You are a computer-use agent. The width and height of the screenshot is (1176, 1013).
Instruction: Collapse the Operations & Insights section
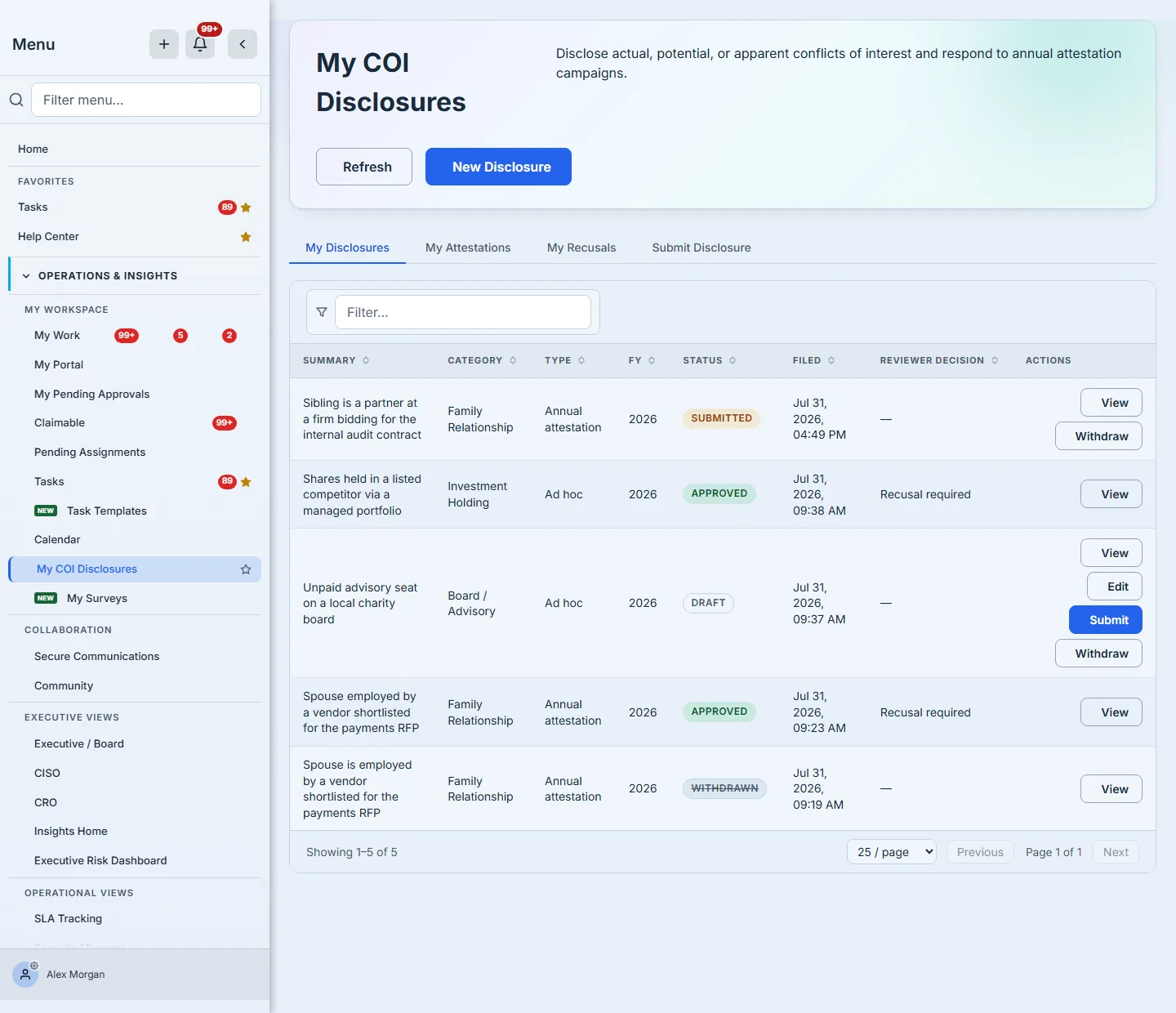pos(135,276)
